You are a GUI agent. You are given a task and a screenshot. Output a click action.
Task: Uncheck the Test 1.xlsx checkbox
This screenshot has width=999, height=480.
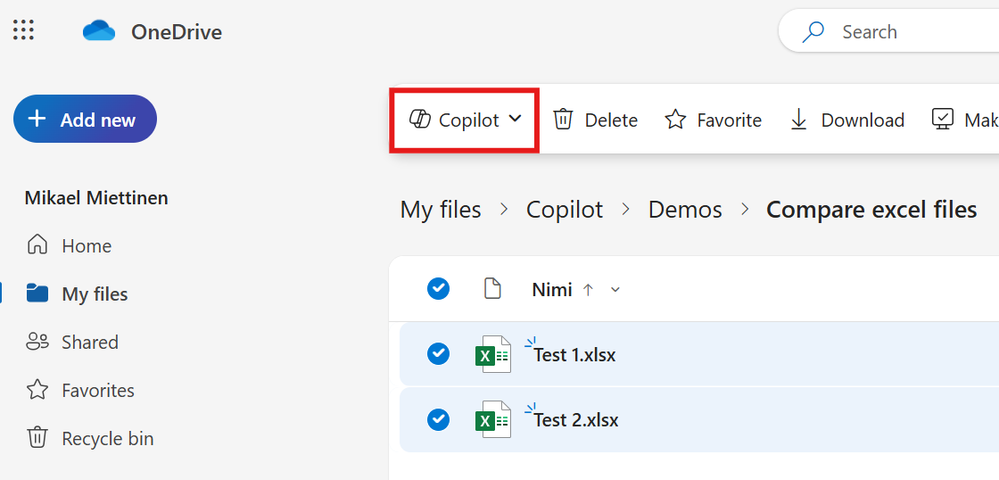point(438,354)
